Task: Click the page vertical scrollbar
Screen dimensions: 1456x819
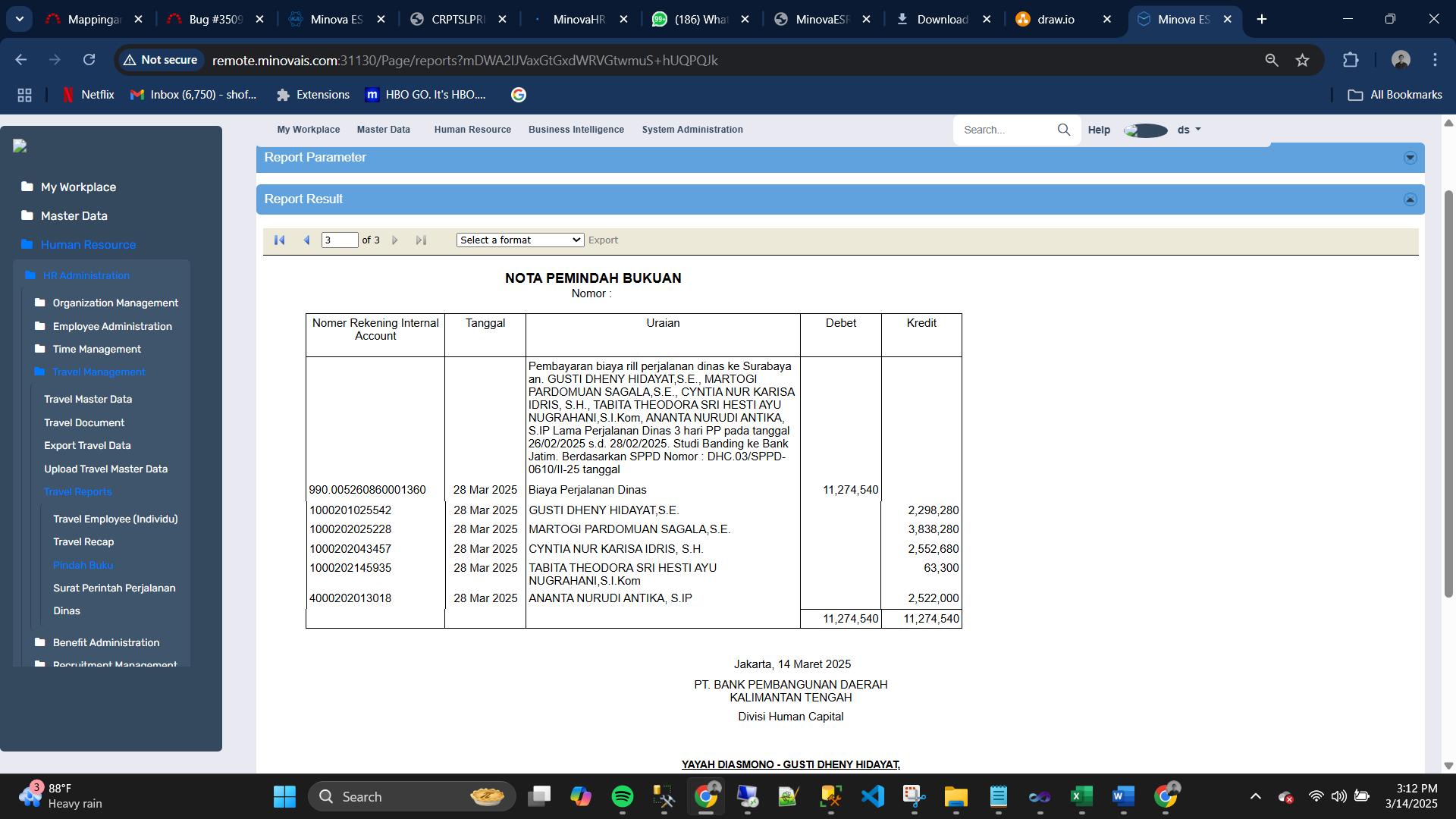Action: (1448, 394)
